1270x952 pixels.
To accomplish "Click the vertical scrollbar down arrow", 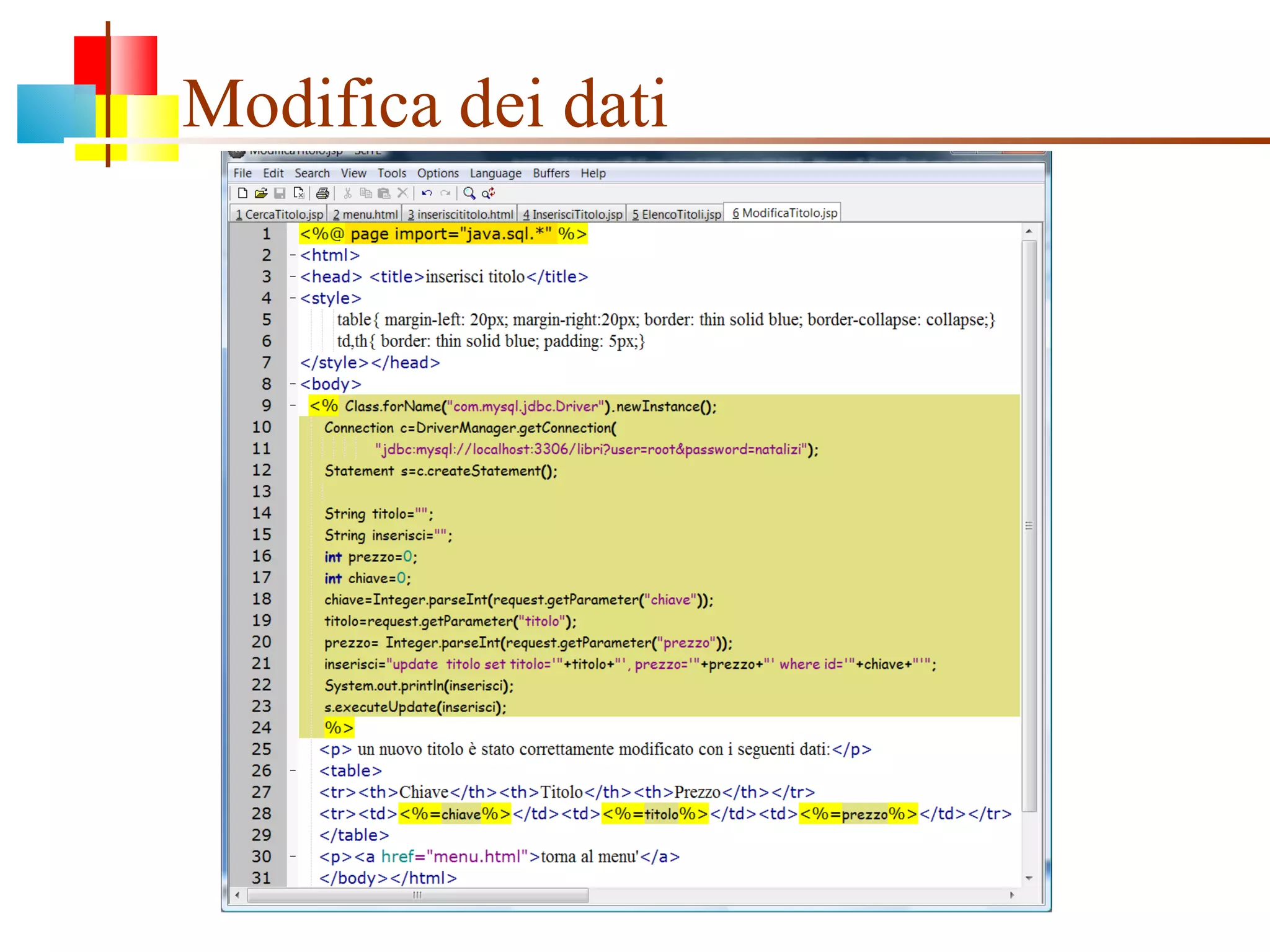I will click(x=1029, y=878).
